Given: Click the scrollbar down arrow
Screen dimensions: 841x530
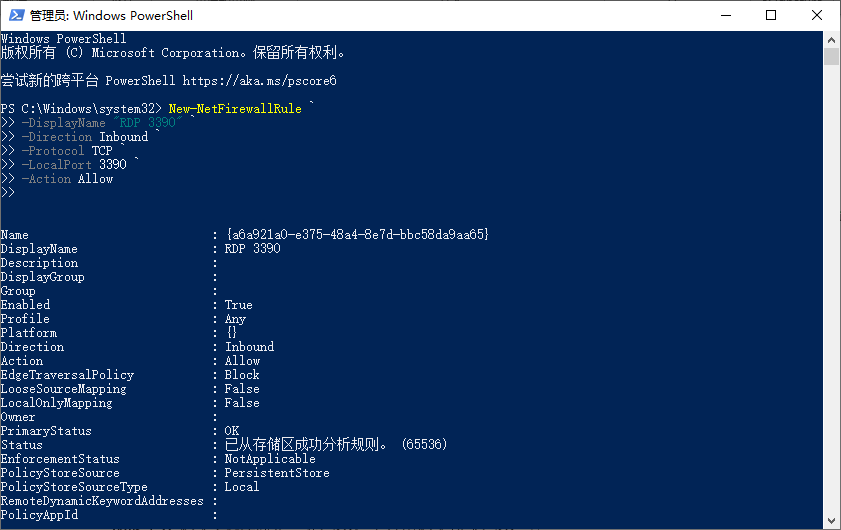Looking at the screenshot, I should pyautogui.click(x=831, y=520).
